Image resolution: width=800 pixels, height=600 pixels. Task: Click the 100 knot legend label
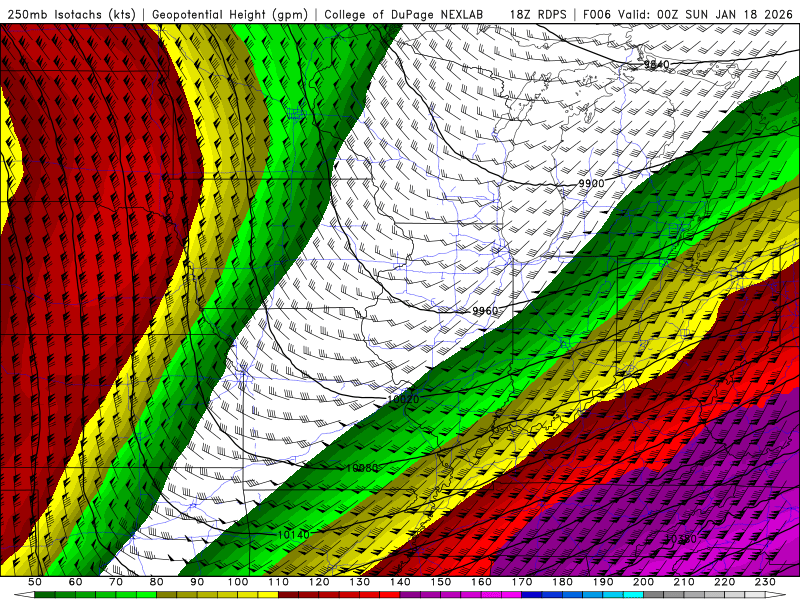coord(238,582)
